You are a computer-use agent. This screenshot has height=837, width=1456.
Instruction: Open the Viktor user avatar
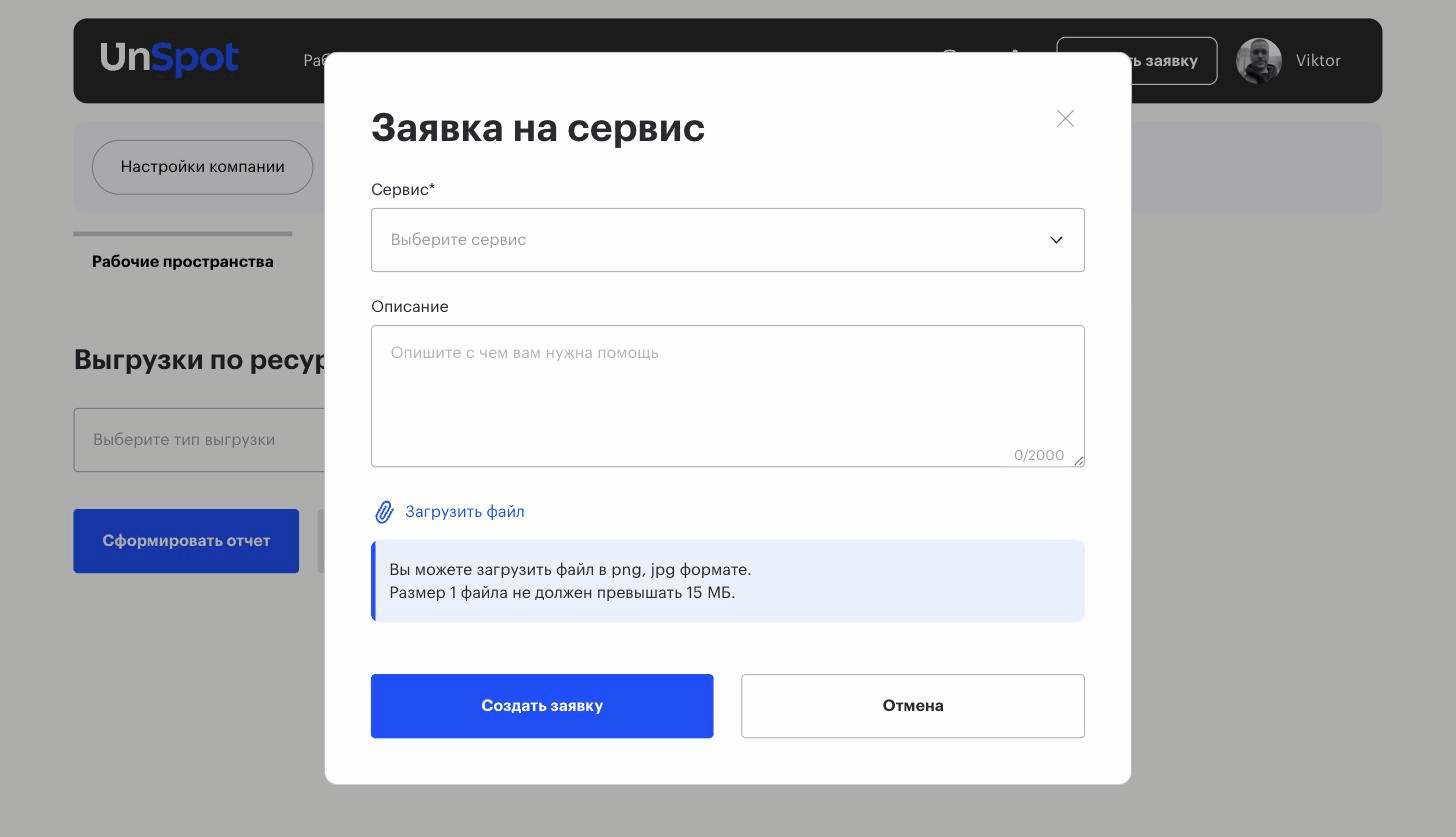[x=1259, y=61]
